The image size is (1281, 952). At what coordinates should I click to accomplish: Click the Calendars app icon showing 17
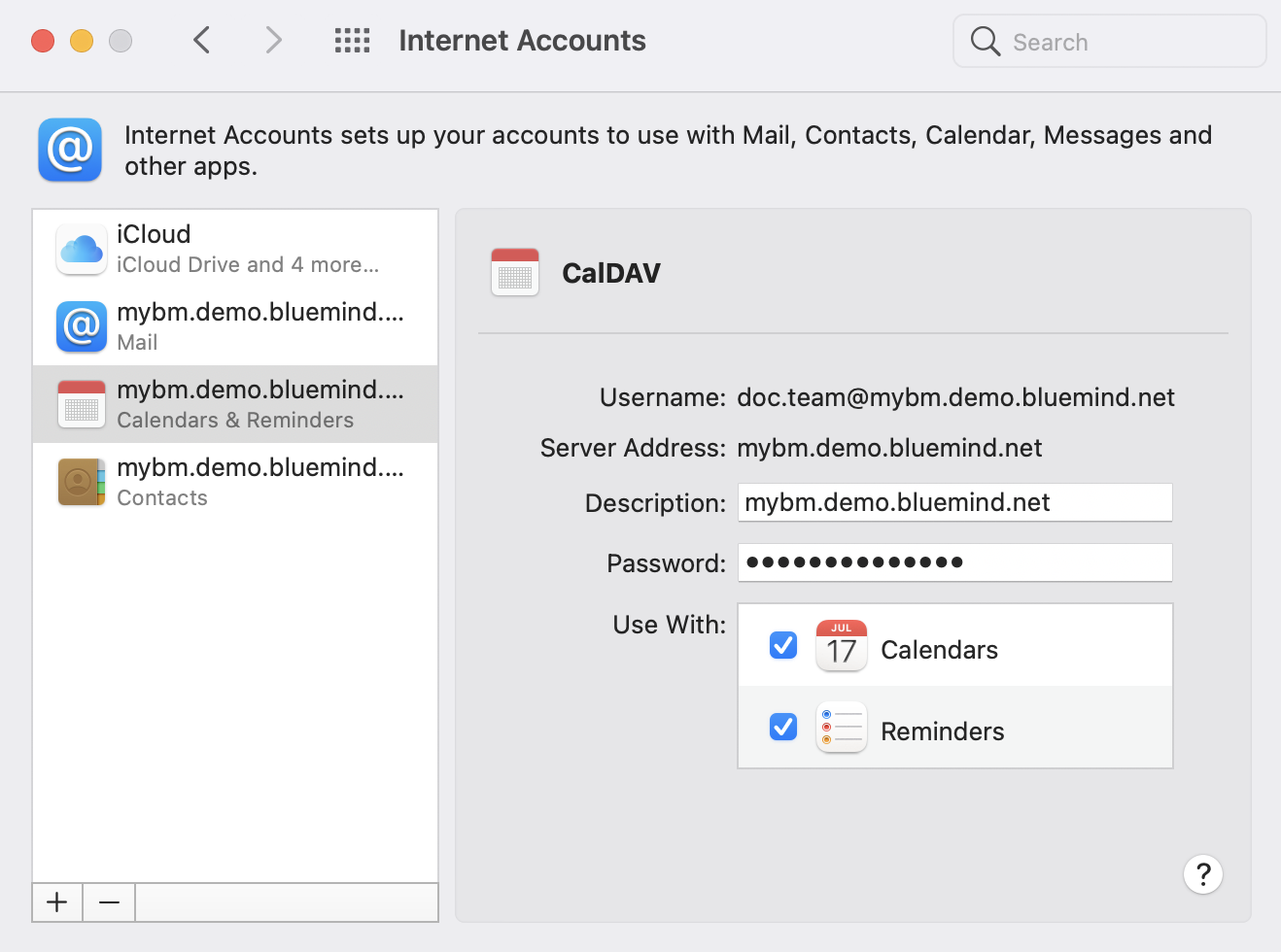click(x=841, y=646)
